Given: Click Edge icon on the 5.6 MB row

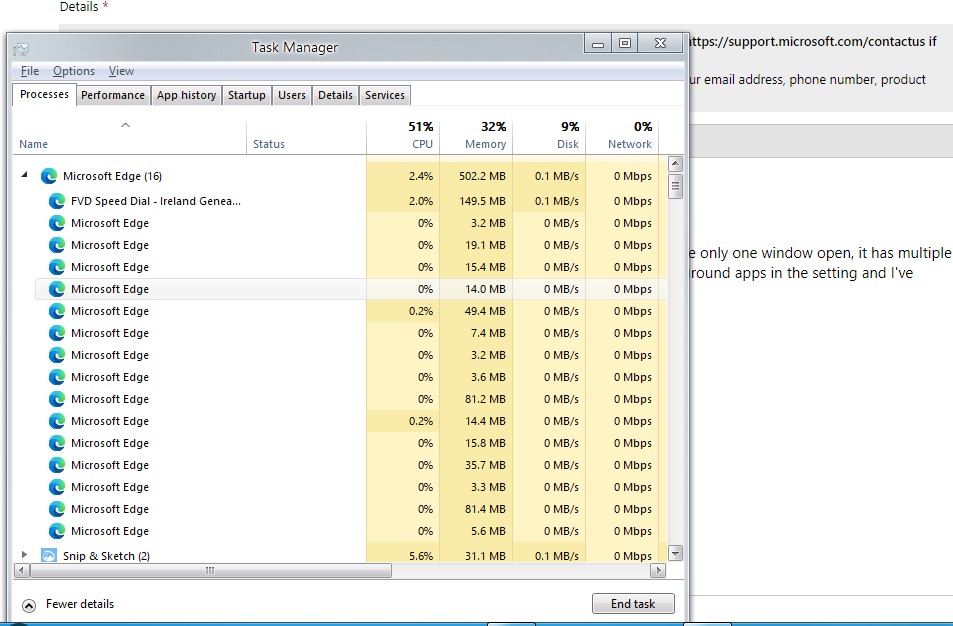Looking at the screenshot, I should tap(57, 531).
